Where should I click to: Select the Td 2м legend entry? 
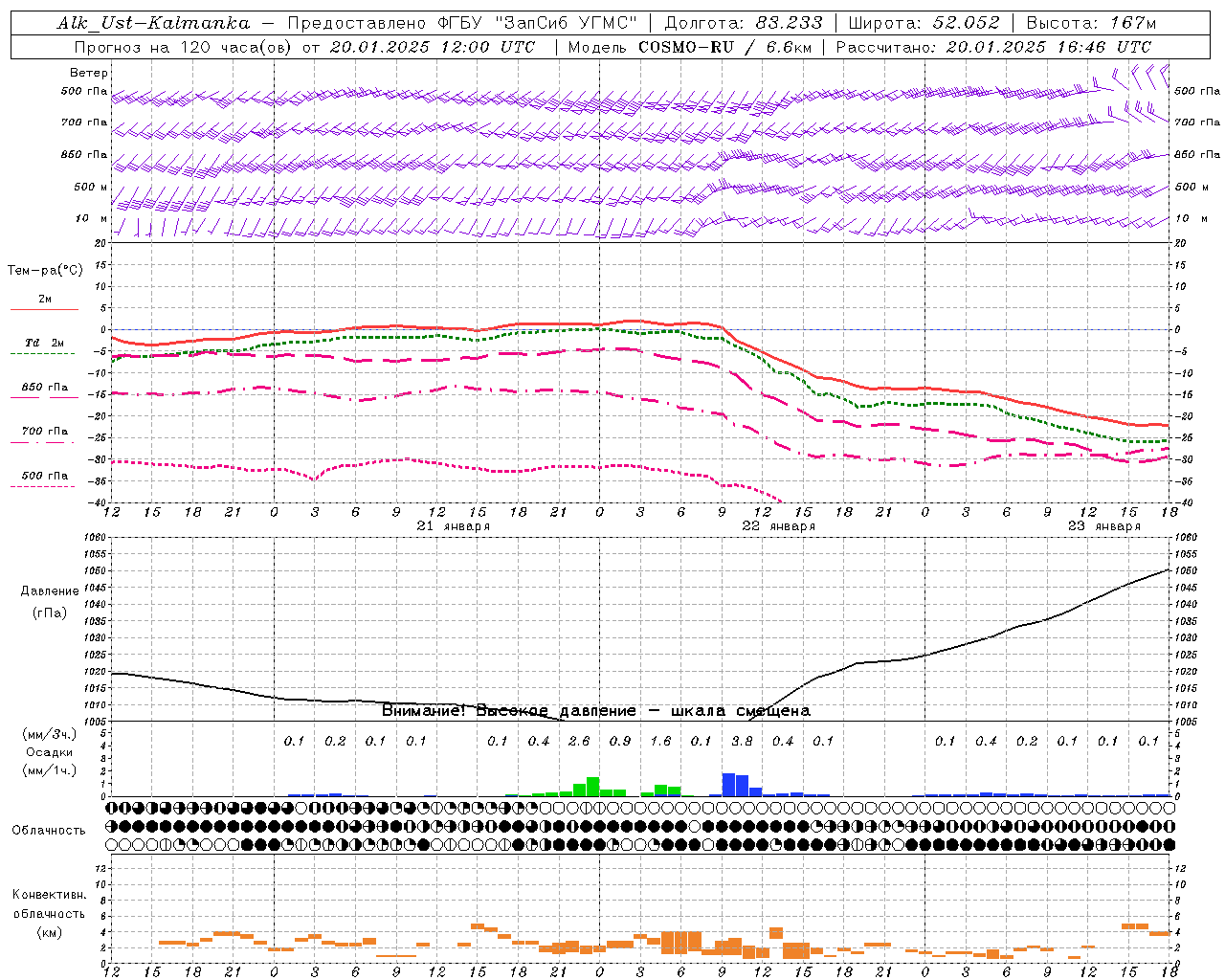45,343
